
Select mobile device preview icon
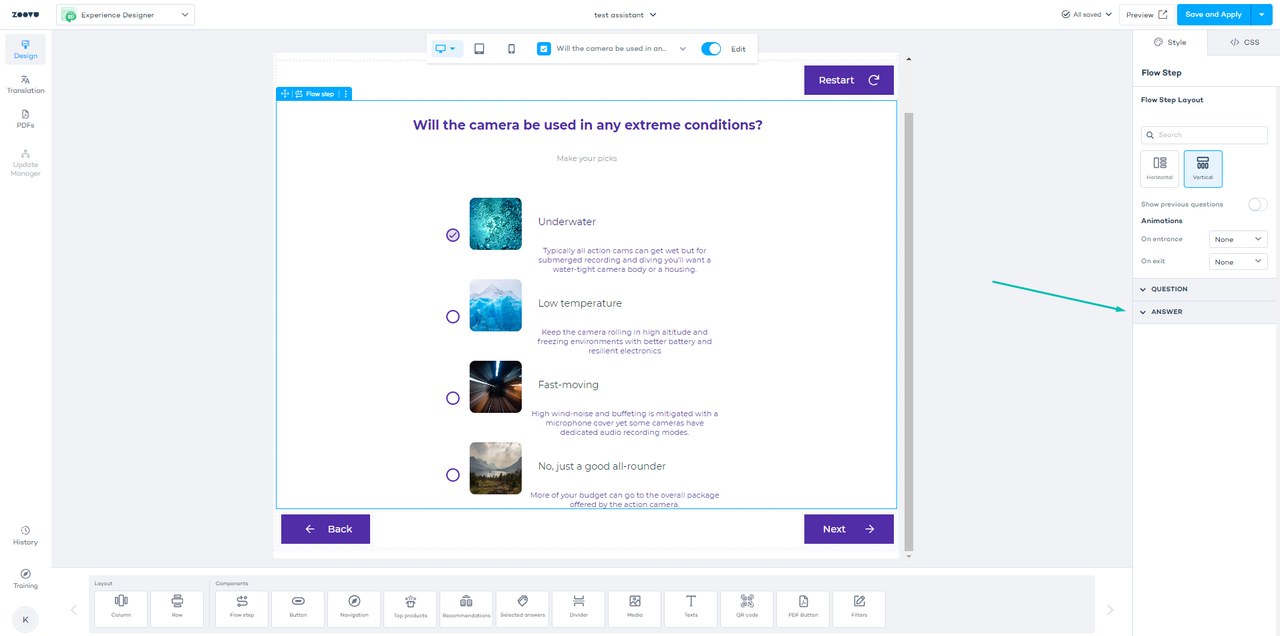click(511, 49)
